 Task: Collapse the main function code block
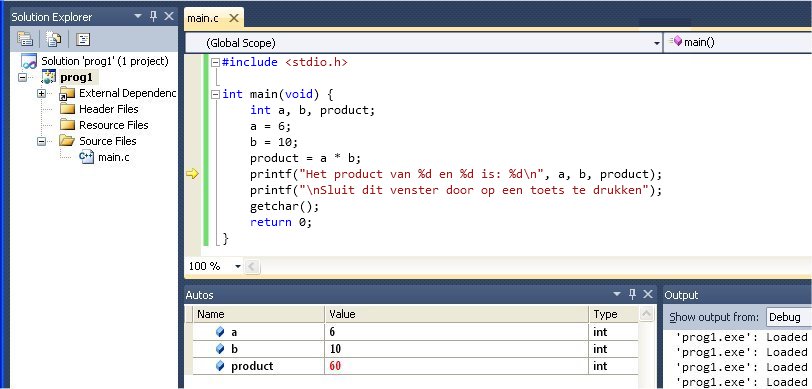pos(215,95)
